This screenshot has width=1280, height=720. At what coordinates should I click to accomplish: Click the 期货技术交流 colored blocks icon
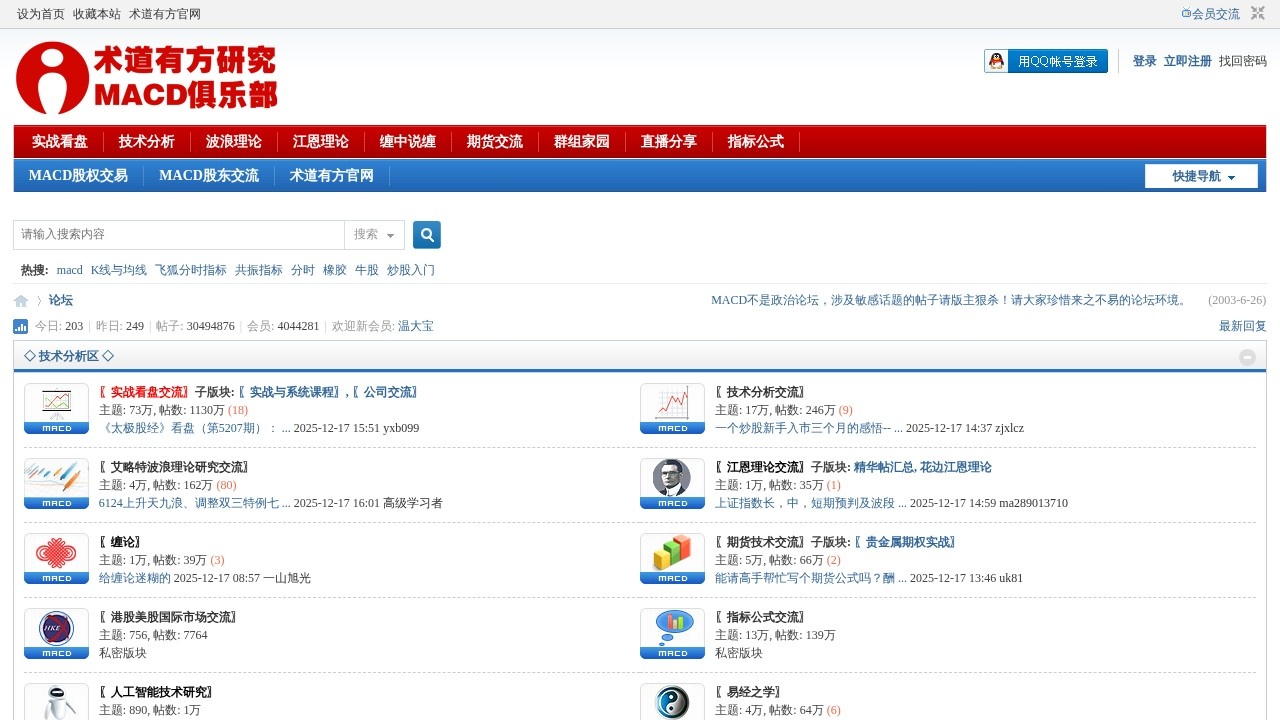672,558
